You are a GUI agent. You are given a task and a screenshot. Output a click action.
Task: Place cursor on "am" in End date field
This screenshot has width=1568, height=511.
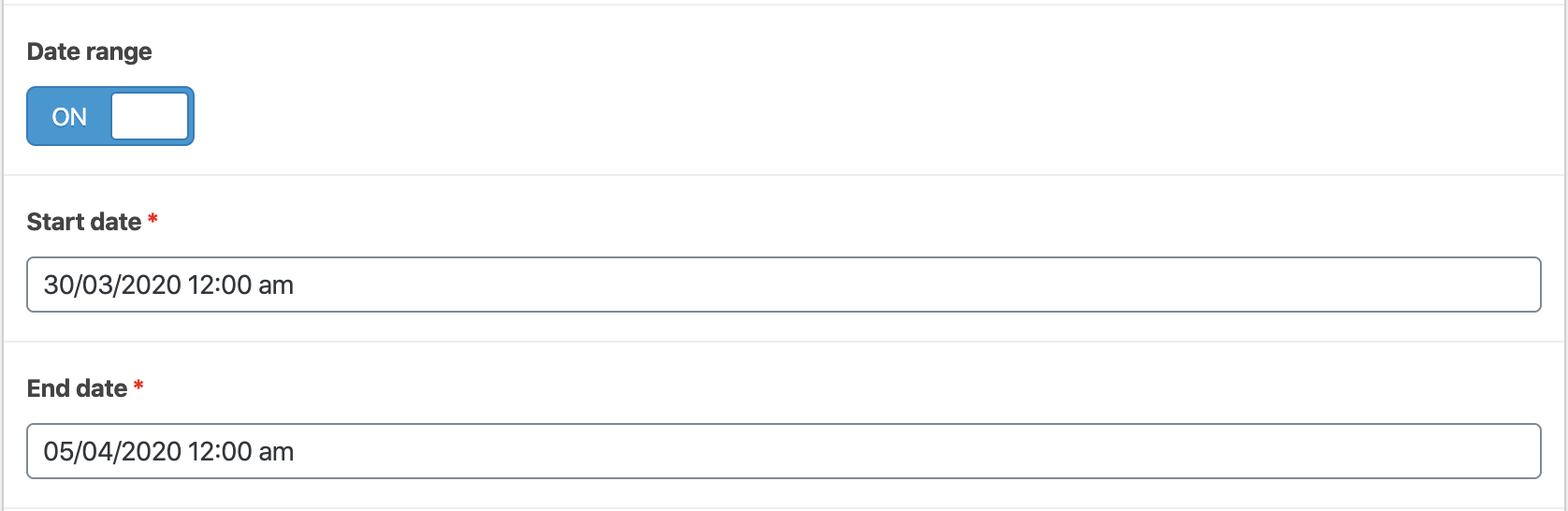click(276, 451)
